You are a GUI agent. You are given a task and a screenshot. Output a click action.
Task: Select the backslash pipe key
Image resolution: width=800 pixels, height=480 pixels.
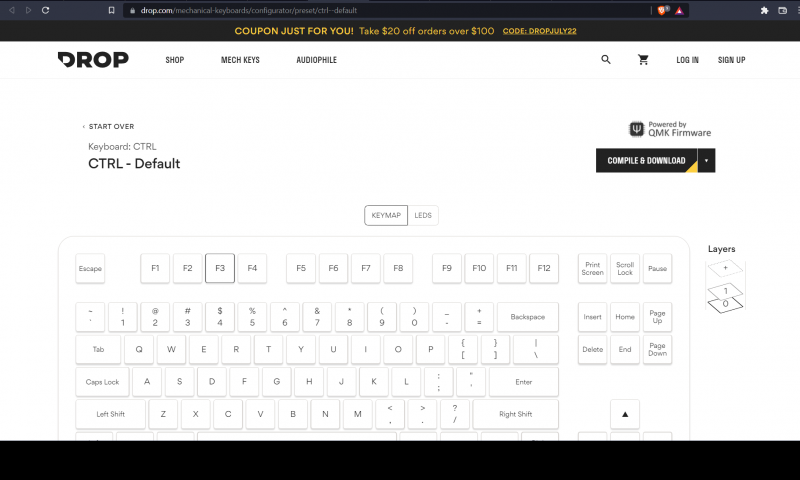click(x=536, y=349)
